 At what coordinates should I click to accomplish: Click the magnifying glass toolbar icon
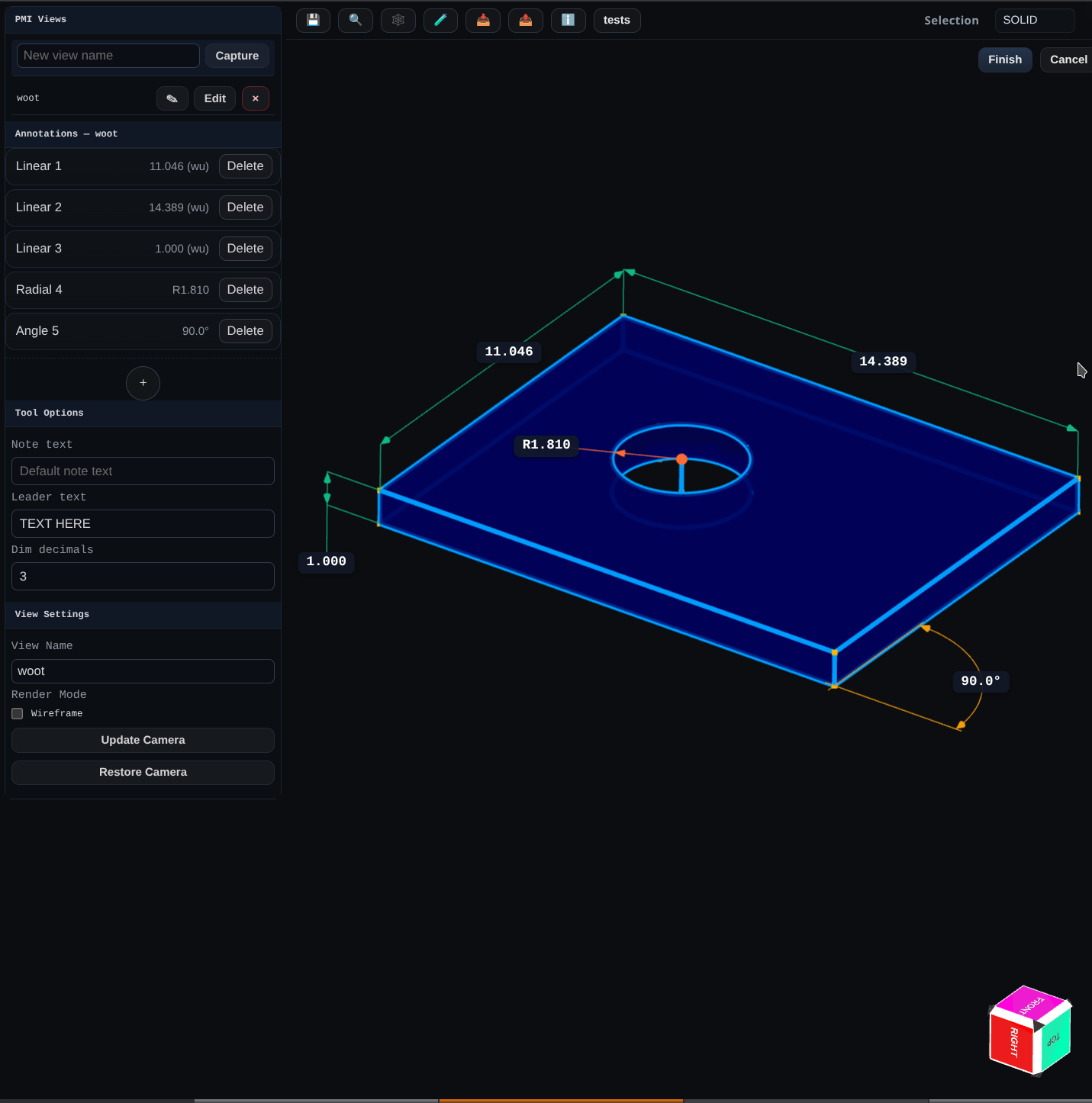pos(356,21)
